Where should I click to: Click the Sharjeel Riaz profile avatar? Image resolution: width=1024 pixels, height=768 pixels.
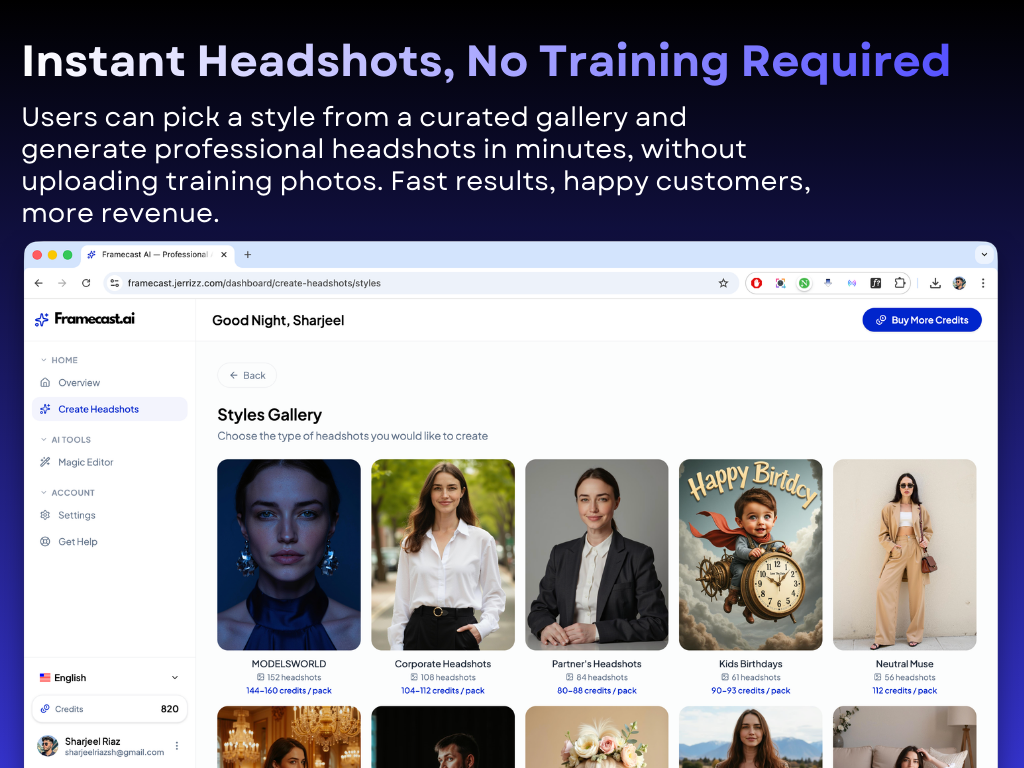tap(47, 746)
